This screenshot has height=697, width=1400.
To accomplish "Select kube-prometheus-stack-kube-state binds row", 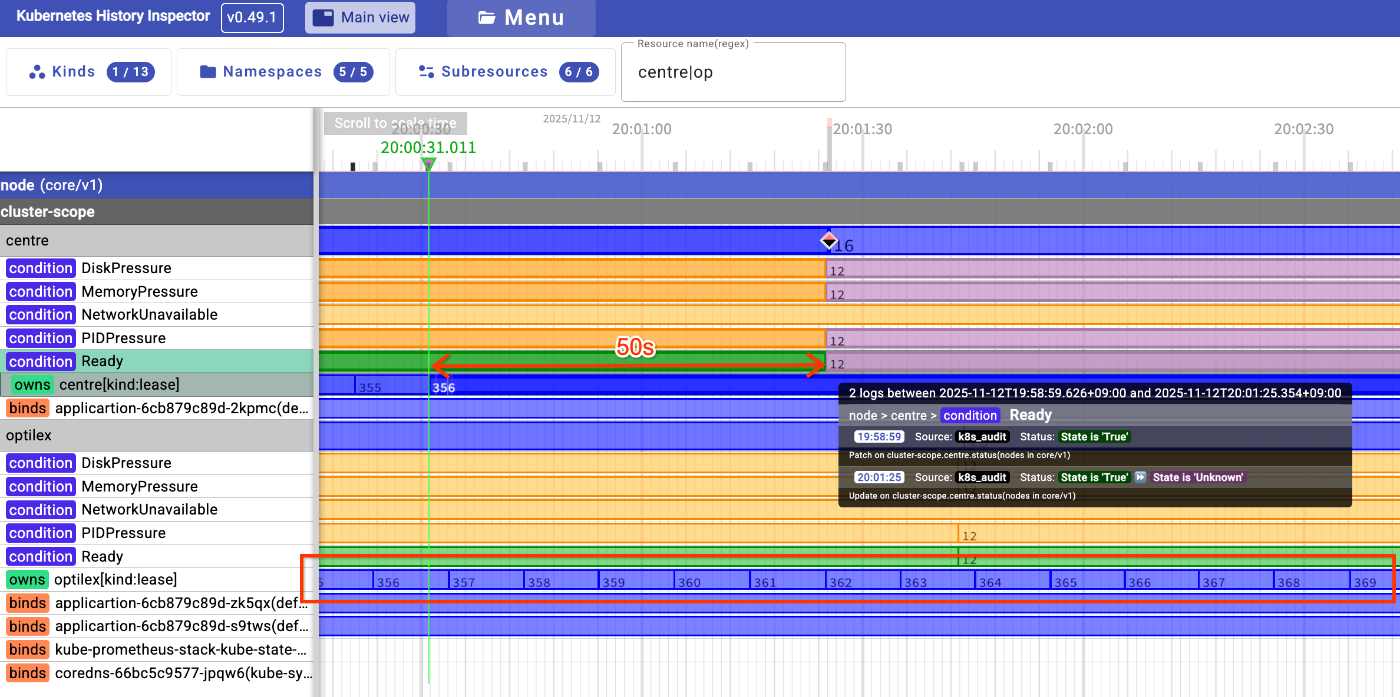I will [158, 650].
